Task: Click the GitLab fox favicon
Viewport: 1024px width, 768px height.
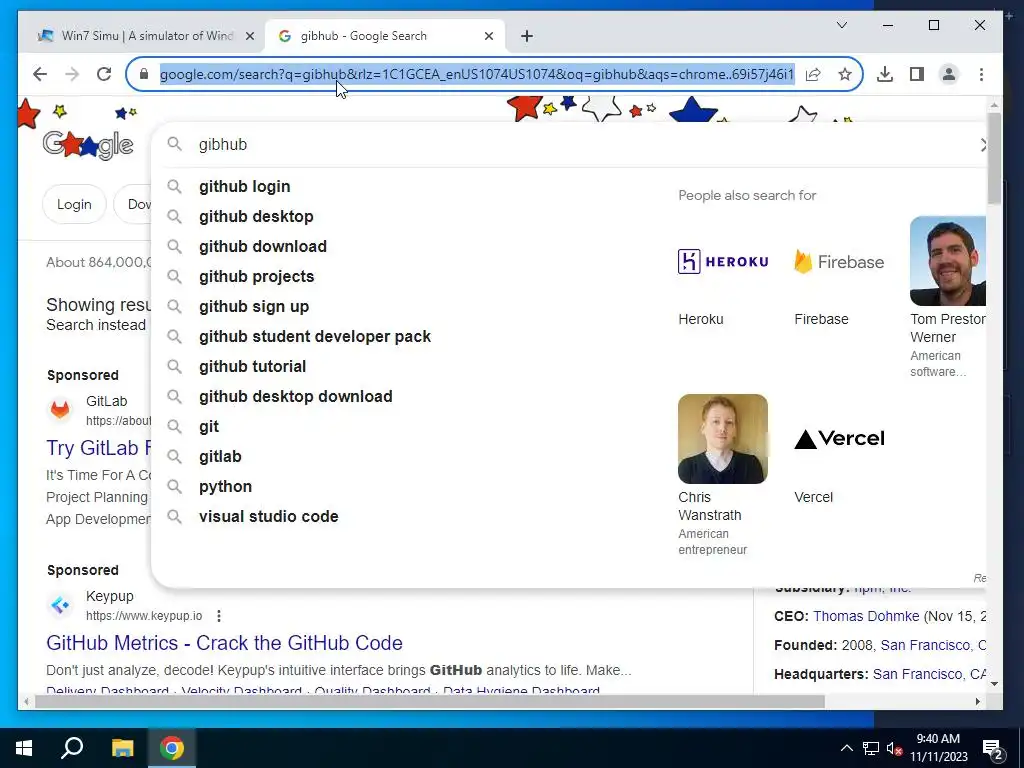Action: [x=60, y=409]
